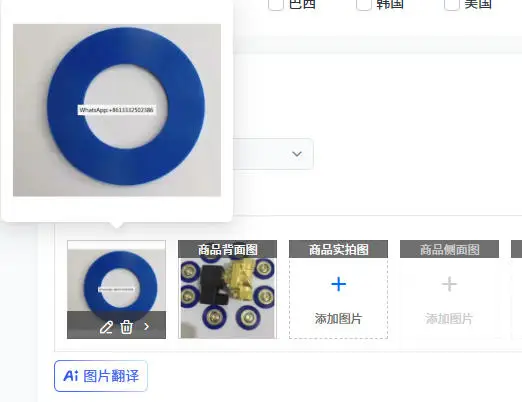Image resolution: width=522 pixels, height=402 pixels.
Task: Open the 图片翻译 AI translation button
Action: coord(101,376)
